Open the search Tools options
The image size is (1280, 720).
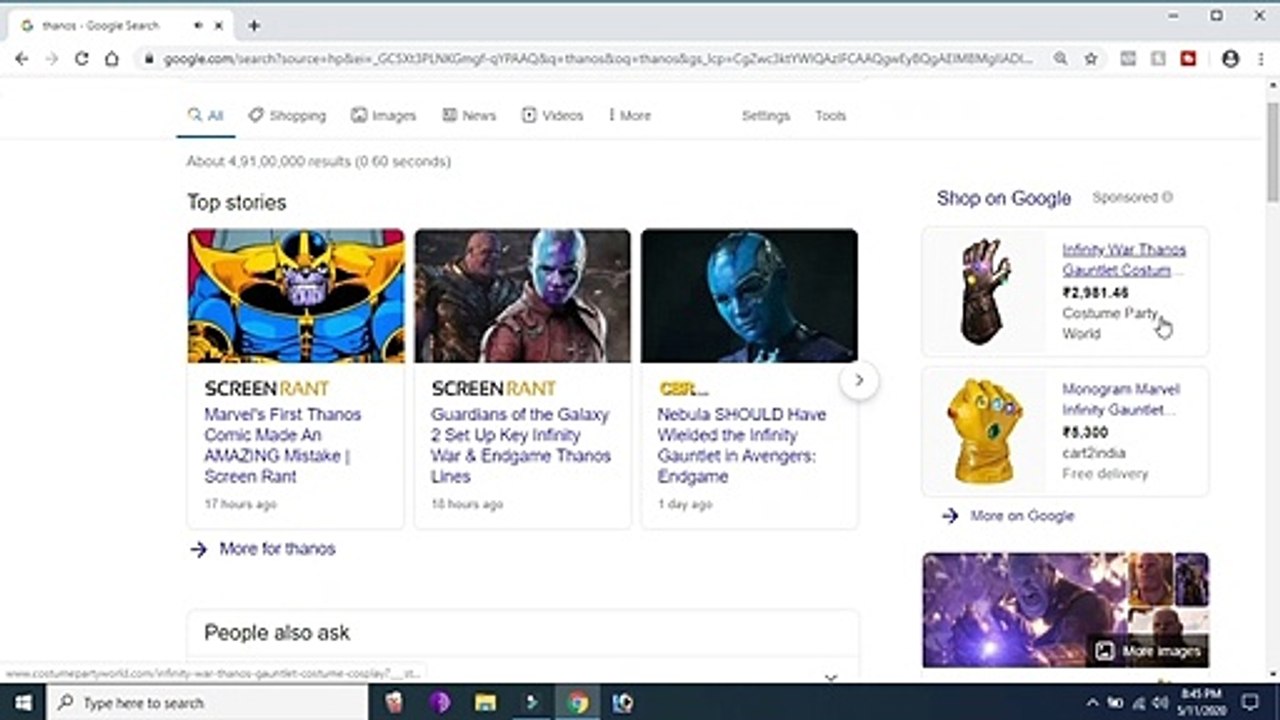click(x=830, y=116)
